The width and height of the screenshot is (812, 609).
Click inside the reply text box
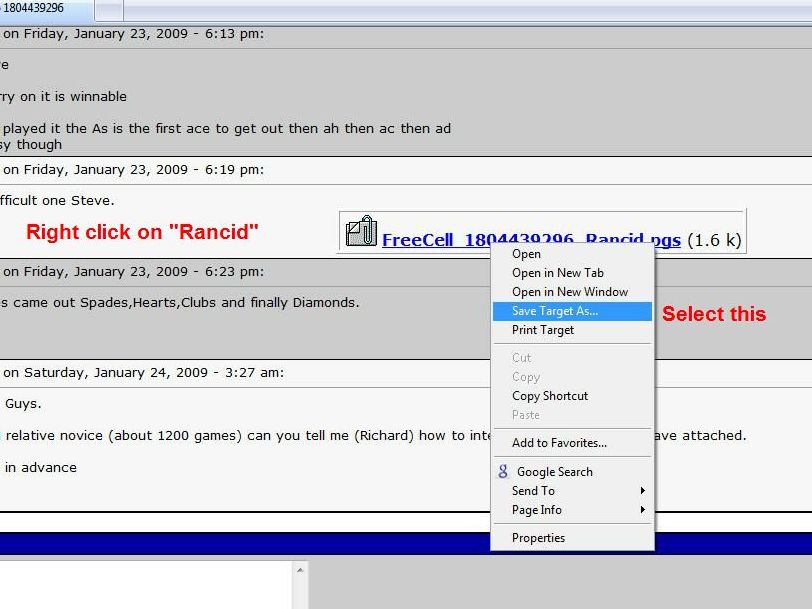click(x=145, y=585)
